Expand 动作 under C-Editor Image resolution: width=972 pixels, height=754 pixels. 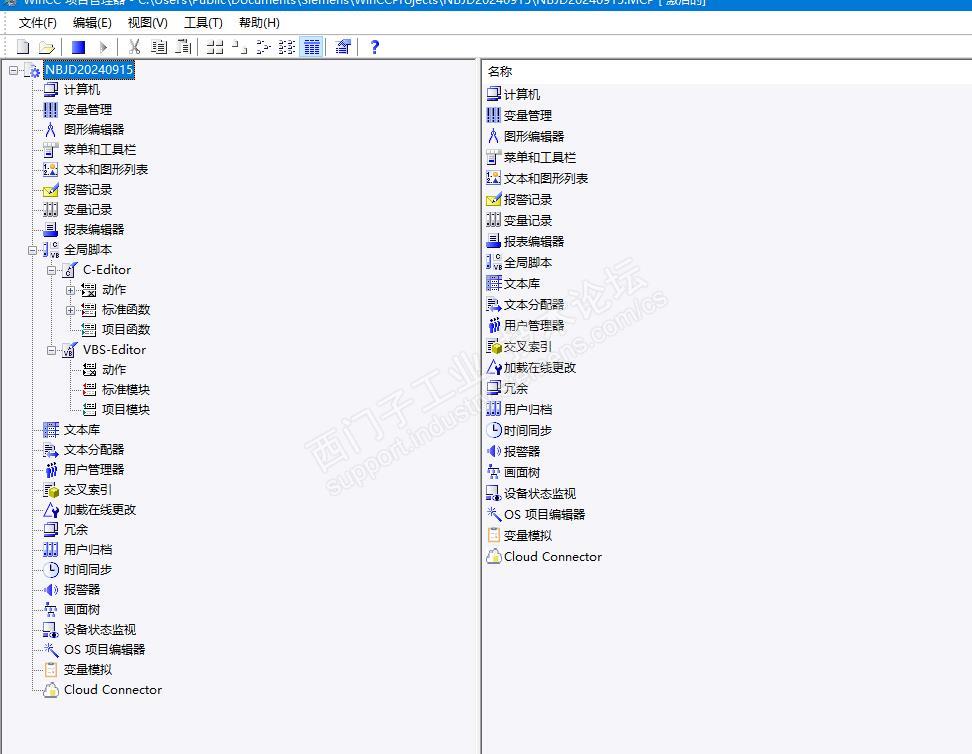click(x=71, y=290)
